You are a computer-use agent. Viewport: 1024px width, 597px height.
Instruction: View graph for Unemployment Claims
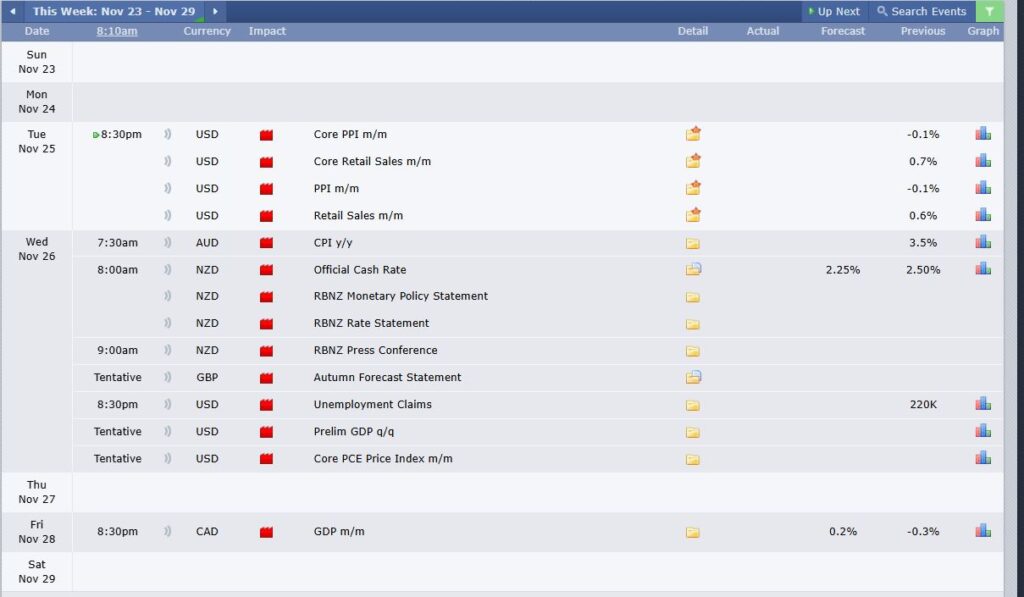click(x=983, y=404)
